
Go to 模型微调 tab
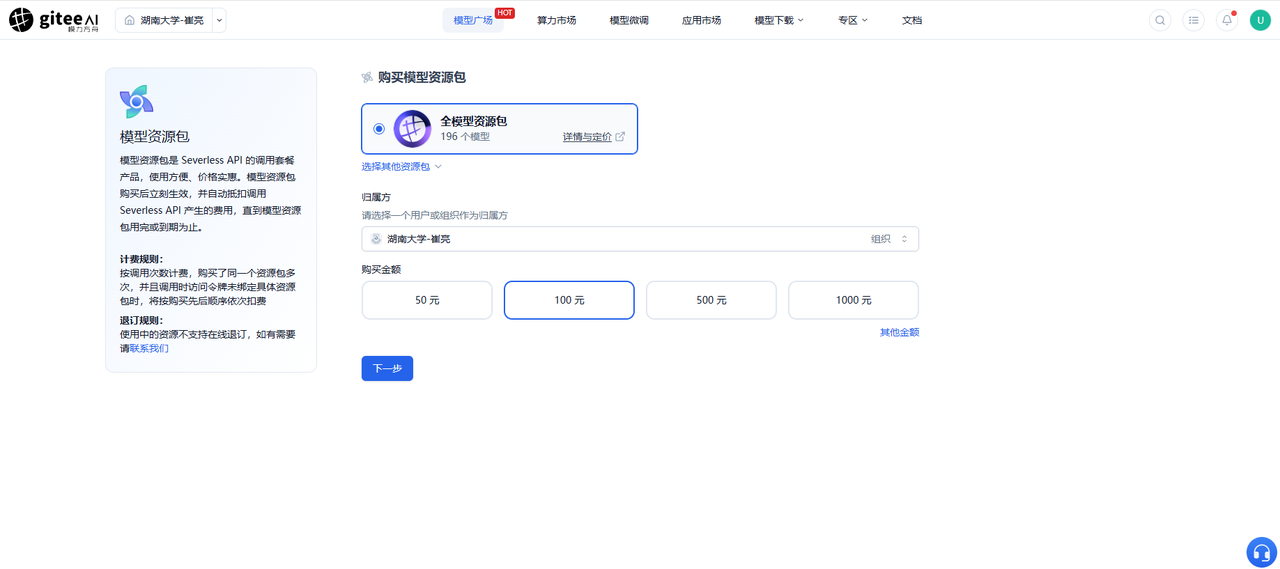[x=629, y=20]
